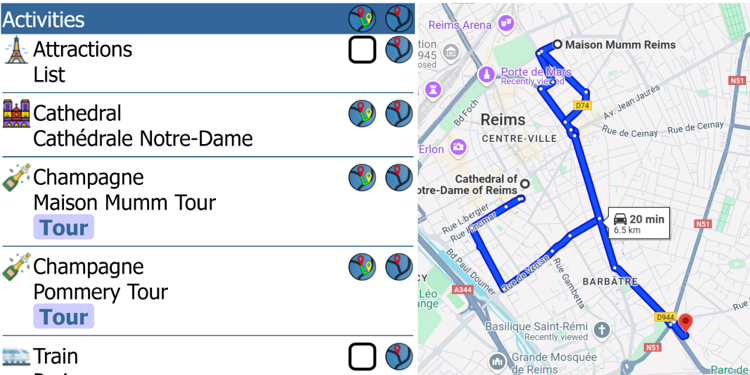Screen dimensions: 750x375
Task: Check the Attractions List checkbox
Action: point(362,50)
